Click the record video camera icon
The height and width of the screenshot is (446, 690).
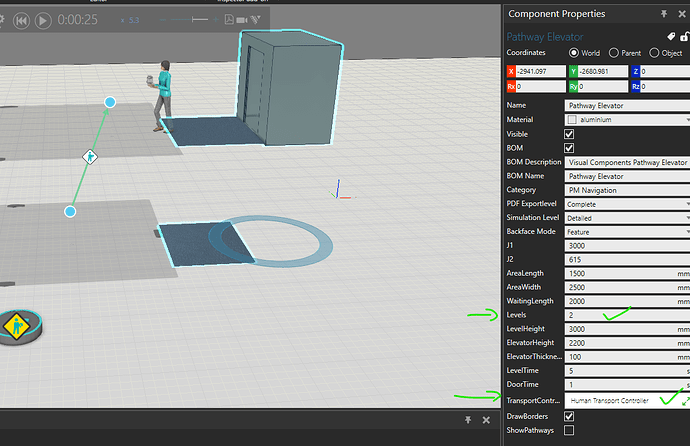coord(243,19)
